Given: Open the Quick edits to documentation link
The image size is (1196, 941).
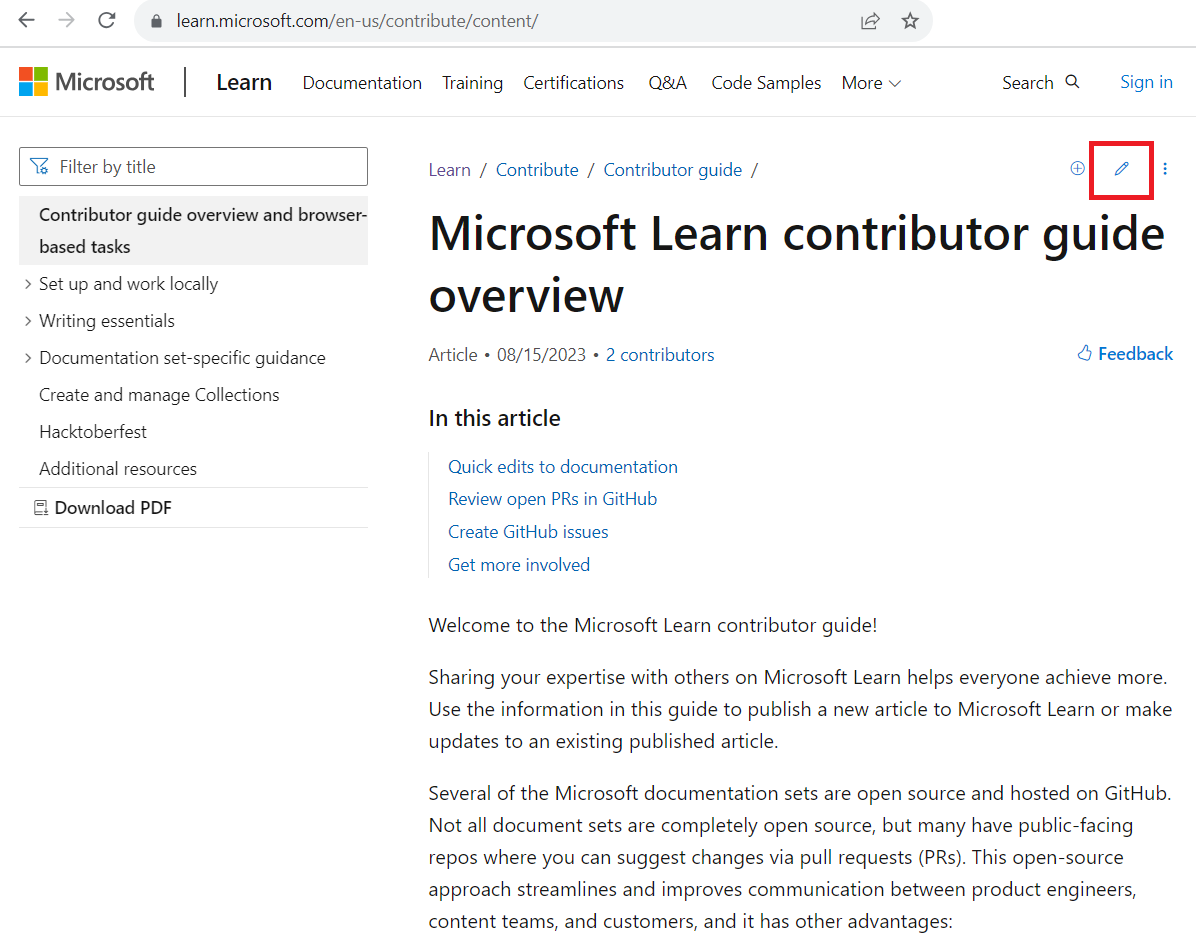Looking at the screenshot, I should click(x=562, y=466).
